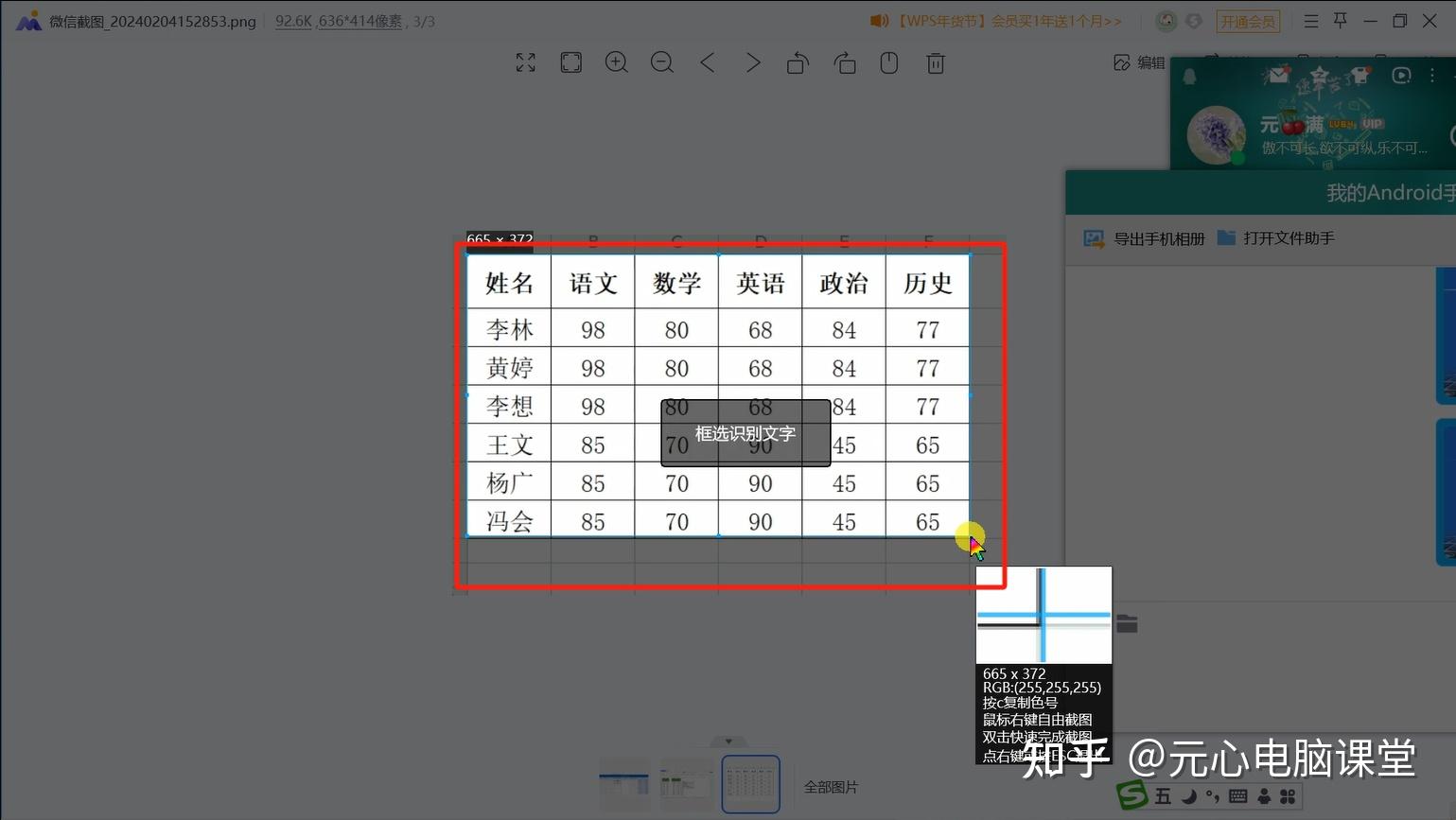View the image in fullscreen mode
This screenshot has width=1456, height=820.
coord(525,62)
